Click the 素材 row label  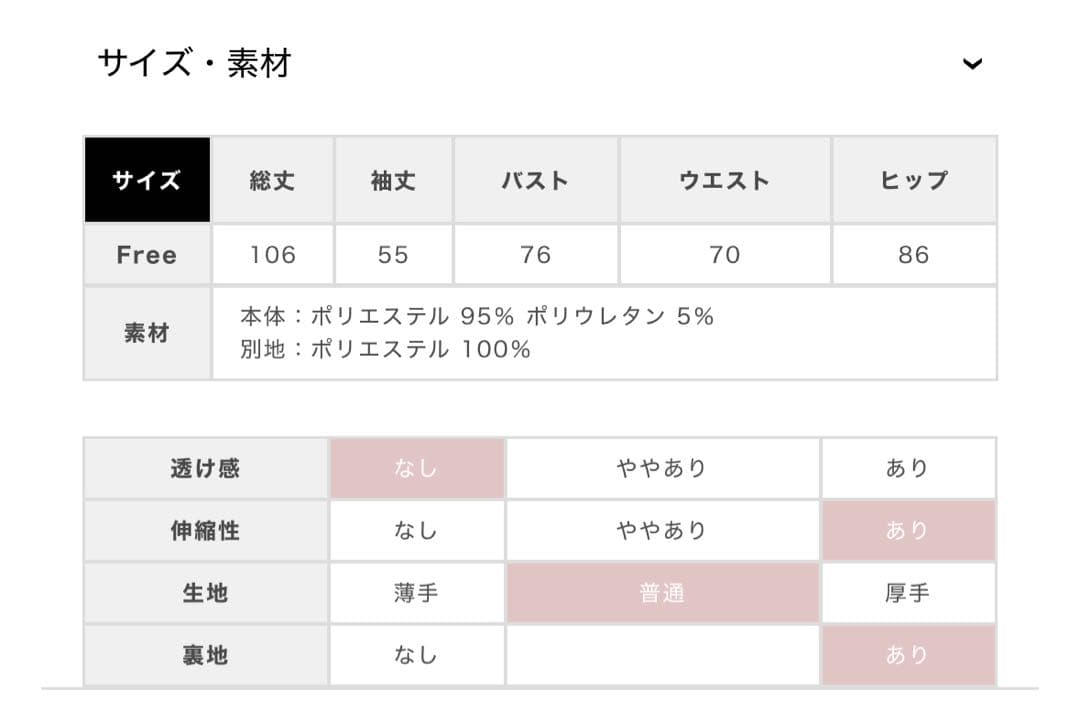coord(147,334)
